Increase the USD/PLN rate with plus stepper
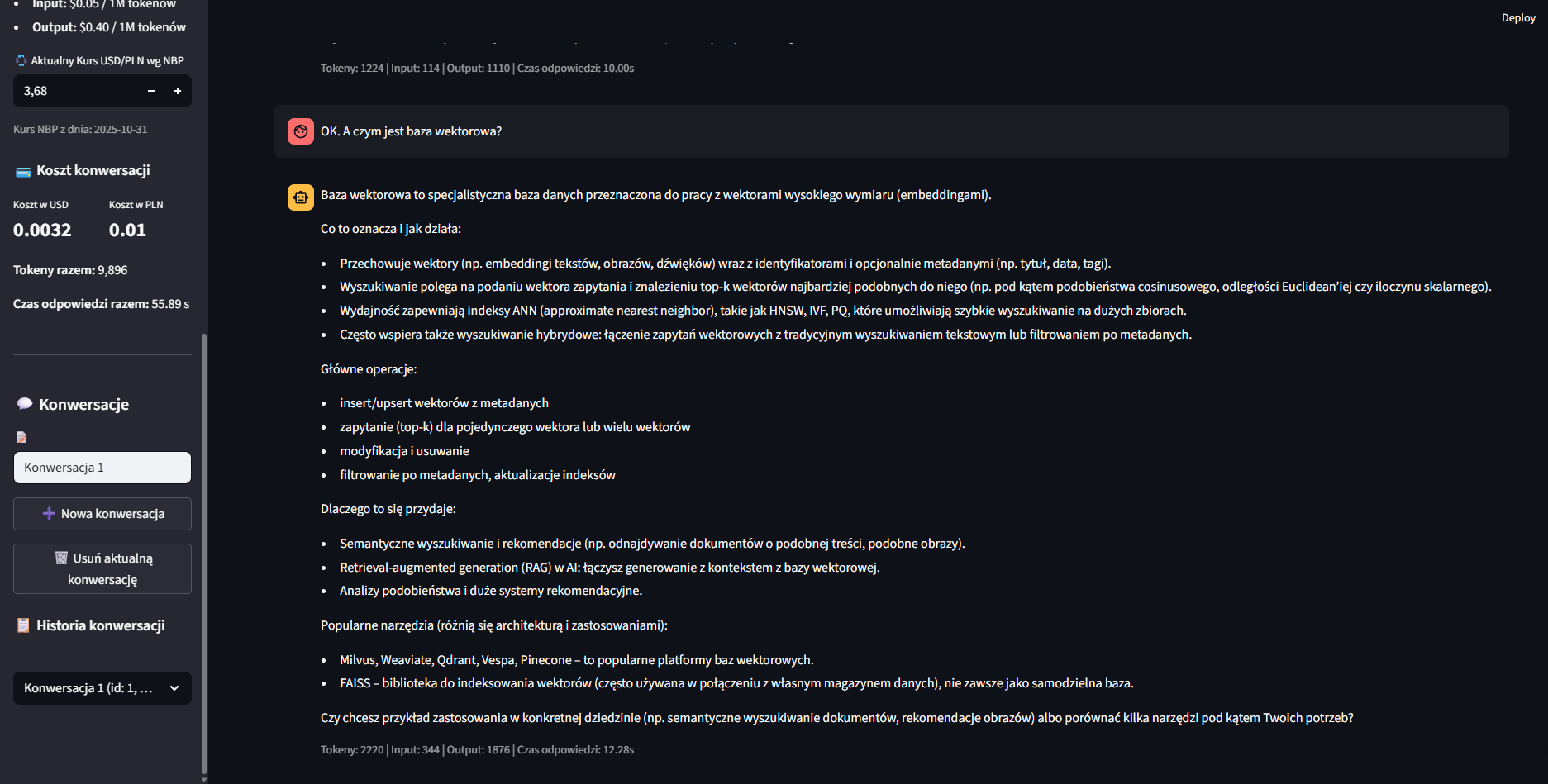This screenshot has height=784, width=1548. point(178,91)
